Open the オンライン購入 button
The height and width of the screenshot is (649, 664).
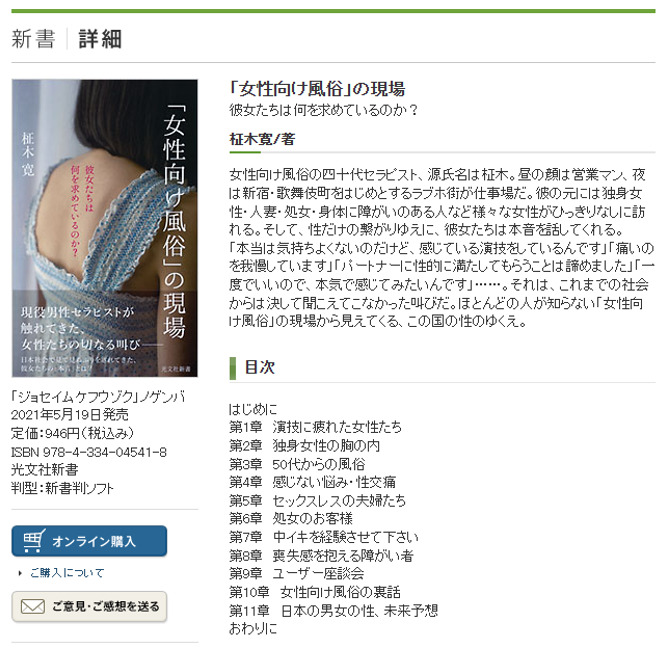[x=89, y=541]
